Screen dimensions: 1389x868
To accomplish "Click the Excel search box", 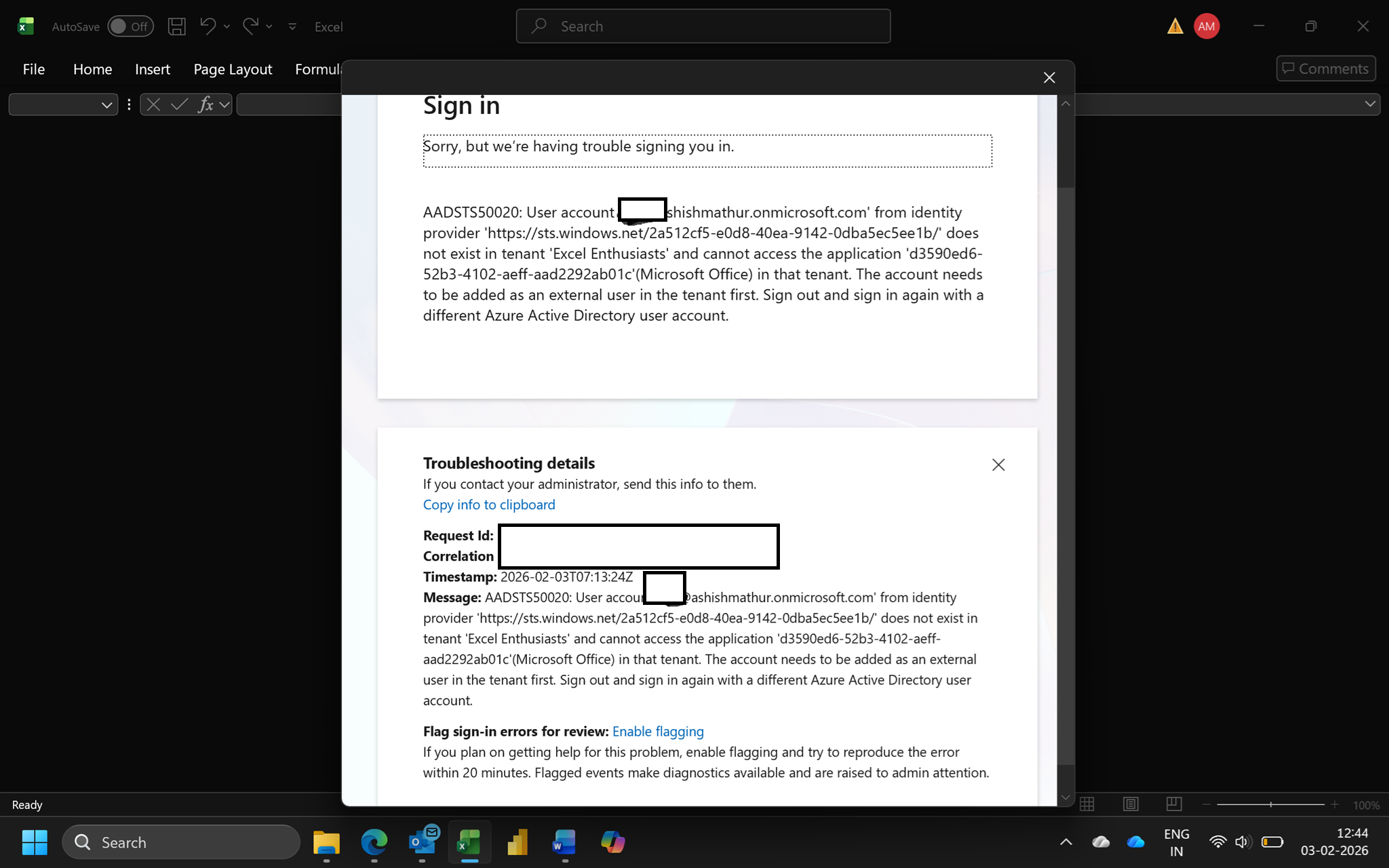I will click(x=703, y=26).
